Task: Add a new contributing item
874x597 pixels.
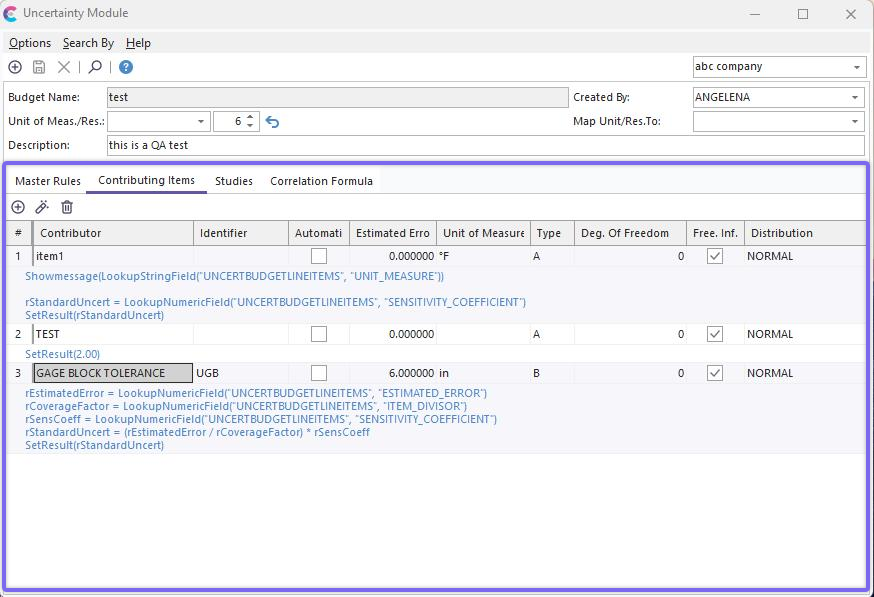Action: click(18, 207)
